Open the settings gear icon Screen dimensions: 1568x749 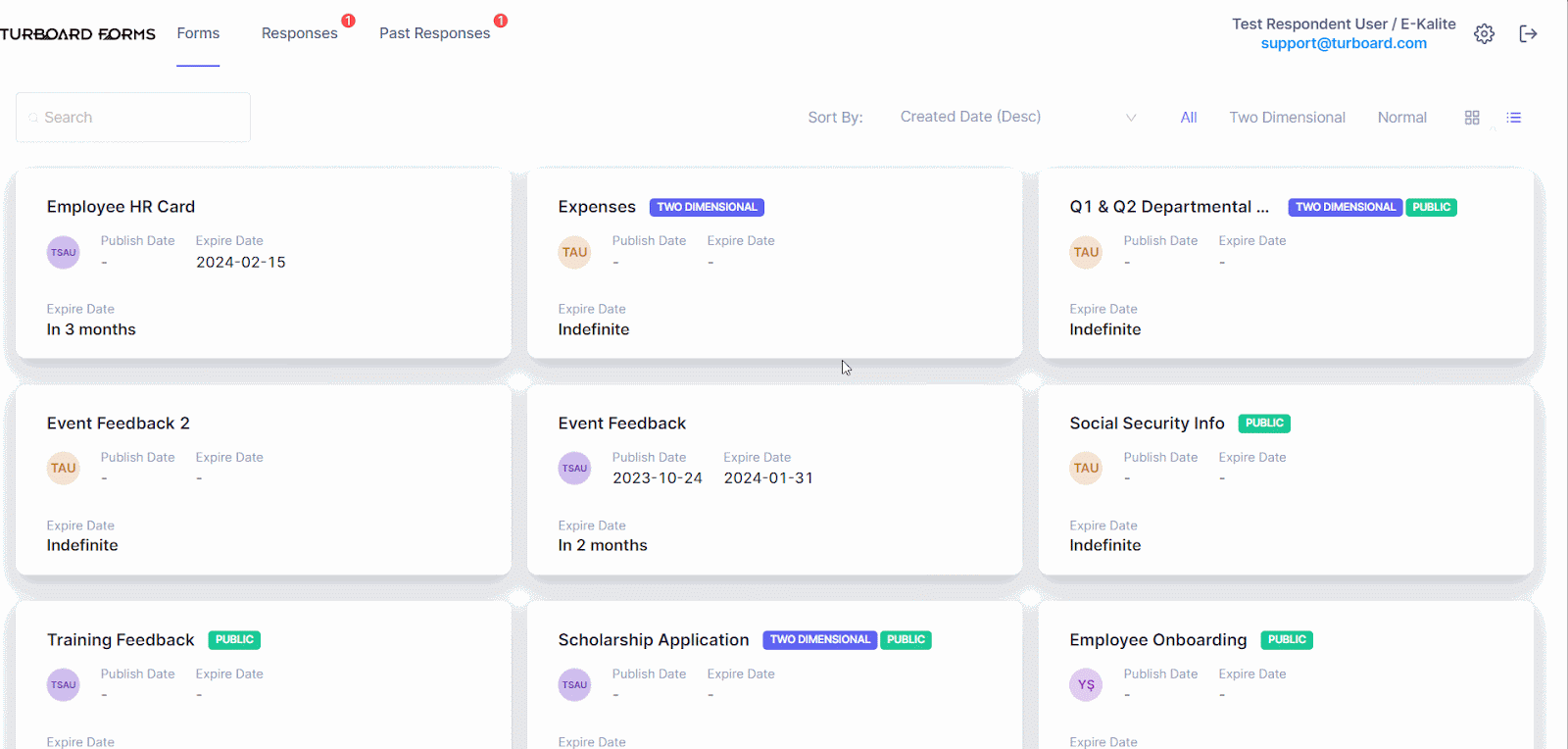click(x=1484, y=34)
